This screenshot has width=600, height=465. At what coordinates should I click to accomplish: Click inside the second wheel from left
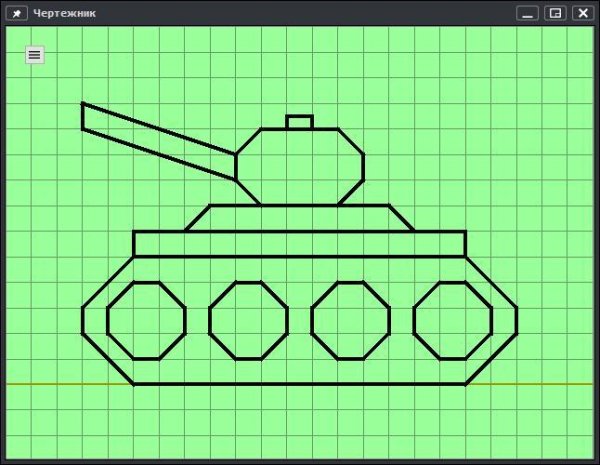248,320
